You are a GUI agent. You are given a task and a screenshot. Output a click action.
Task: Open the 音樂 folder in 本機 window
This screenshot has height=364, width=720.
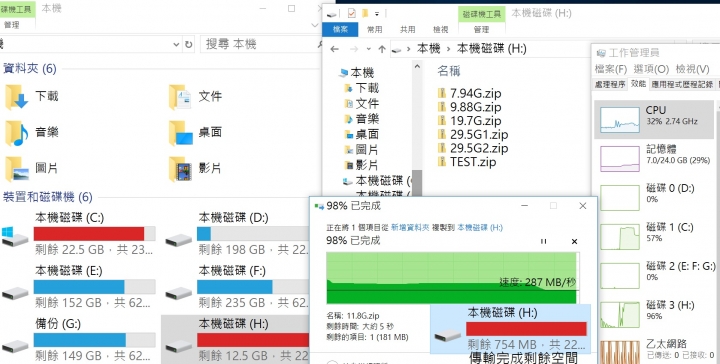point(32,133)
